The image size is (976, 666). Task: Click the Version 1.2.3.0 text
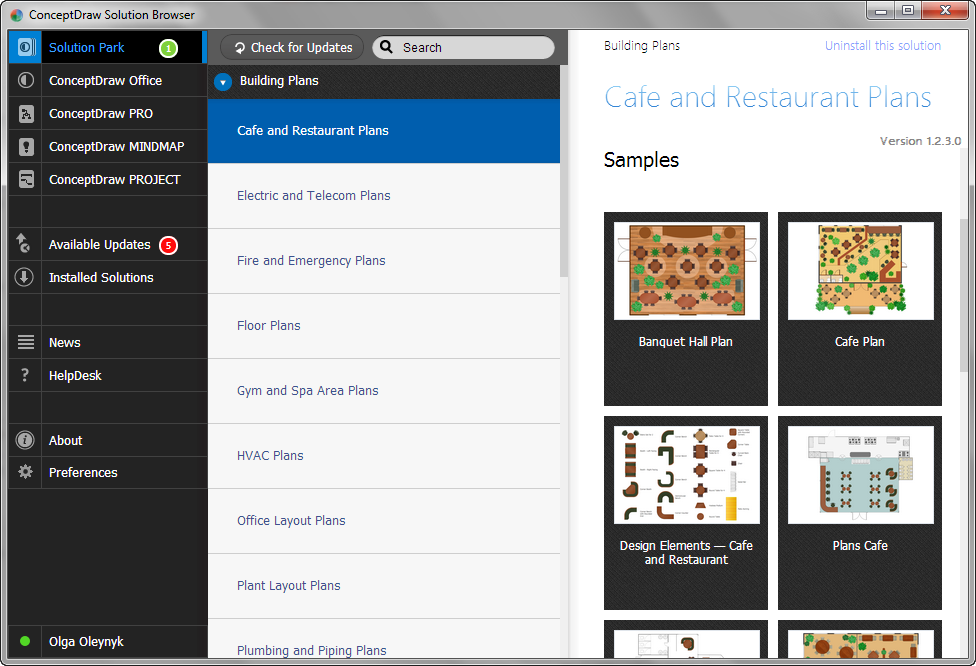(x=920, y=141)
